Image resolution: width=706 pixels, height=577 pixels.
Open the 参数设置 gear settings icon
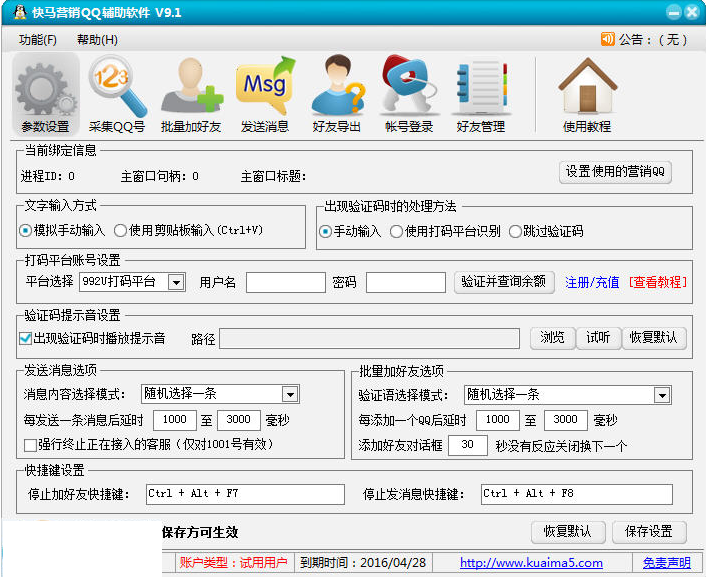click(45, 93)
